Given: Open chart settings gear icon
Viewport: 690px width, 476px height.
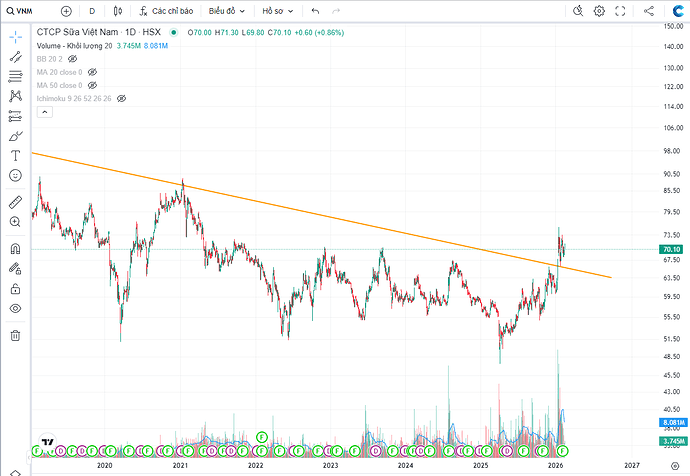Looking at the screenshot, I should [599, 11].
